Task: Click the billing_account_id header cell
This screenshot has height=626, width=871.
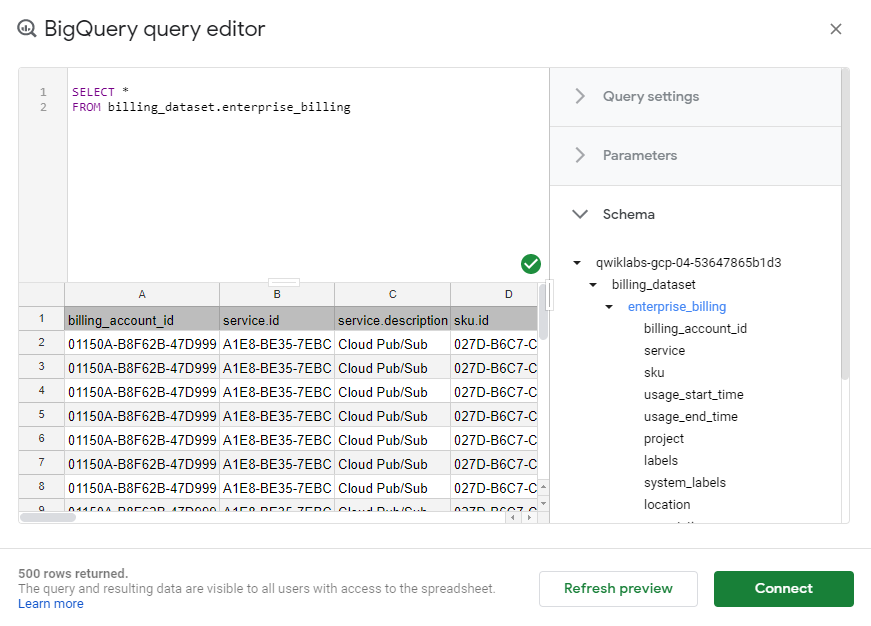Action: (x=142, y=320)
